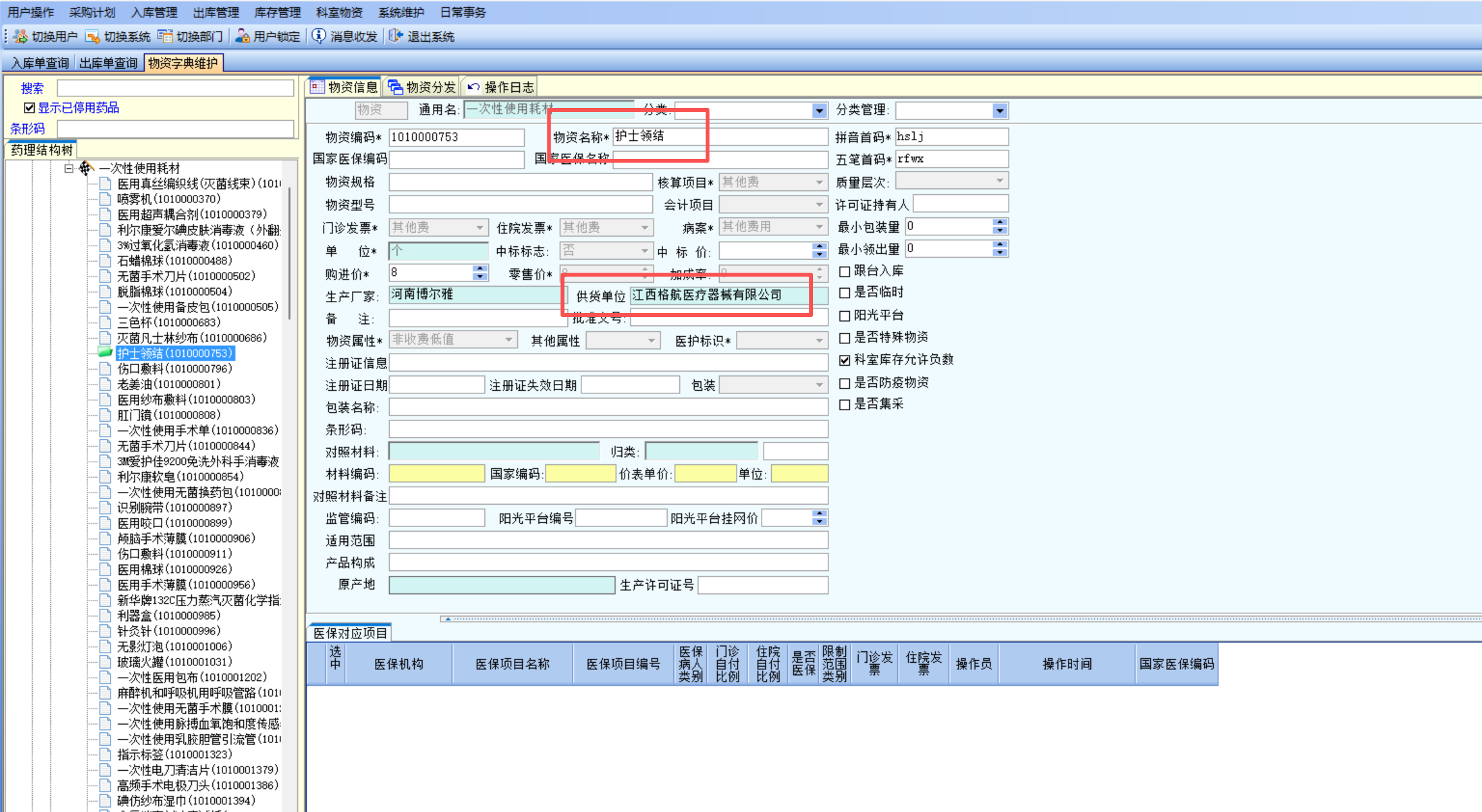This screenshot has height=812, width=1482.
Task: Click the 切换部门 switch department icon
Action: click(165, 37)
